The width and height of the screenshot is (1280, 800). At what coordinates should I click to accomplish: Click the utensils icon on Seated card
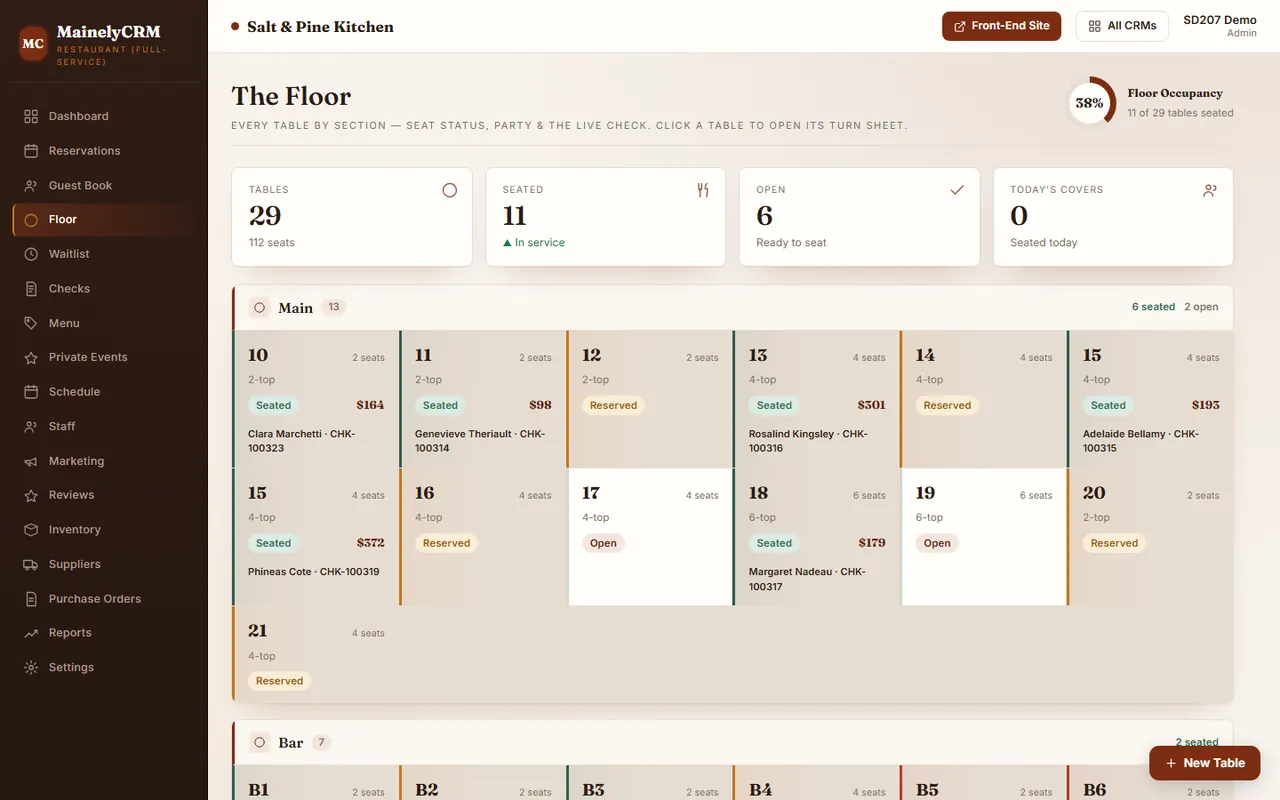[703, 190]
